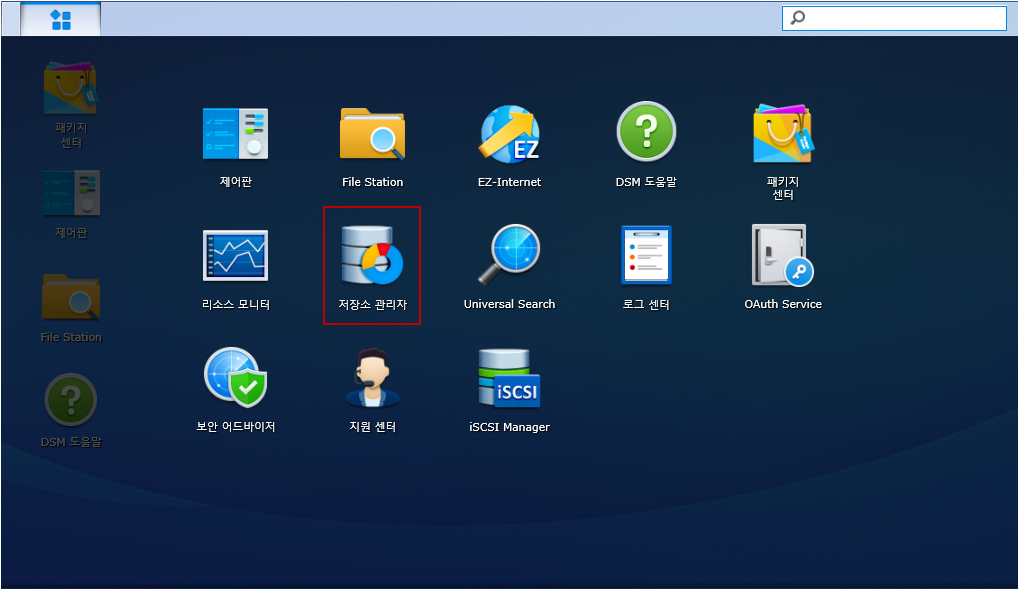Open 지원 센터
The height and width of the screenshot is (590, 1019).
372,391
